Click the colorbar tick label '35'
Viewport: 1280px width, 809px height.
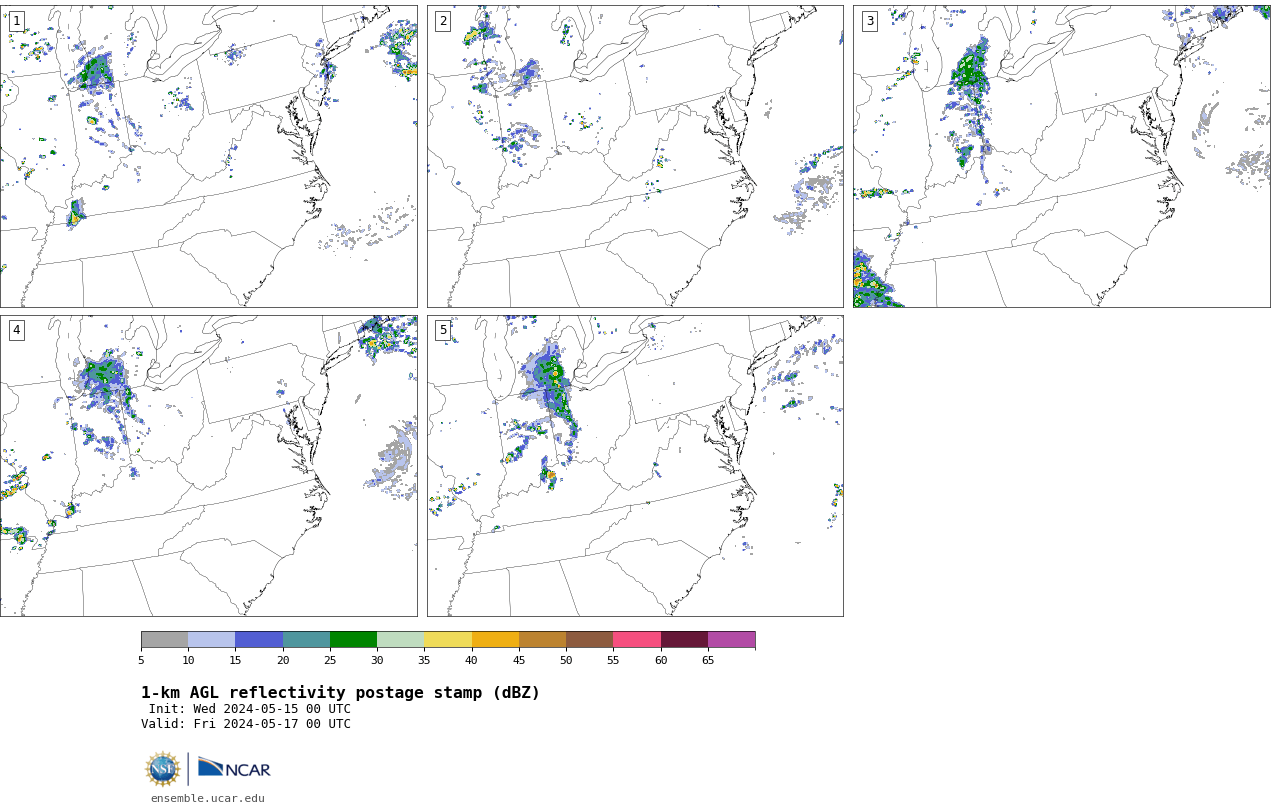pos(424,660)
